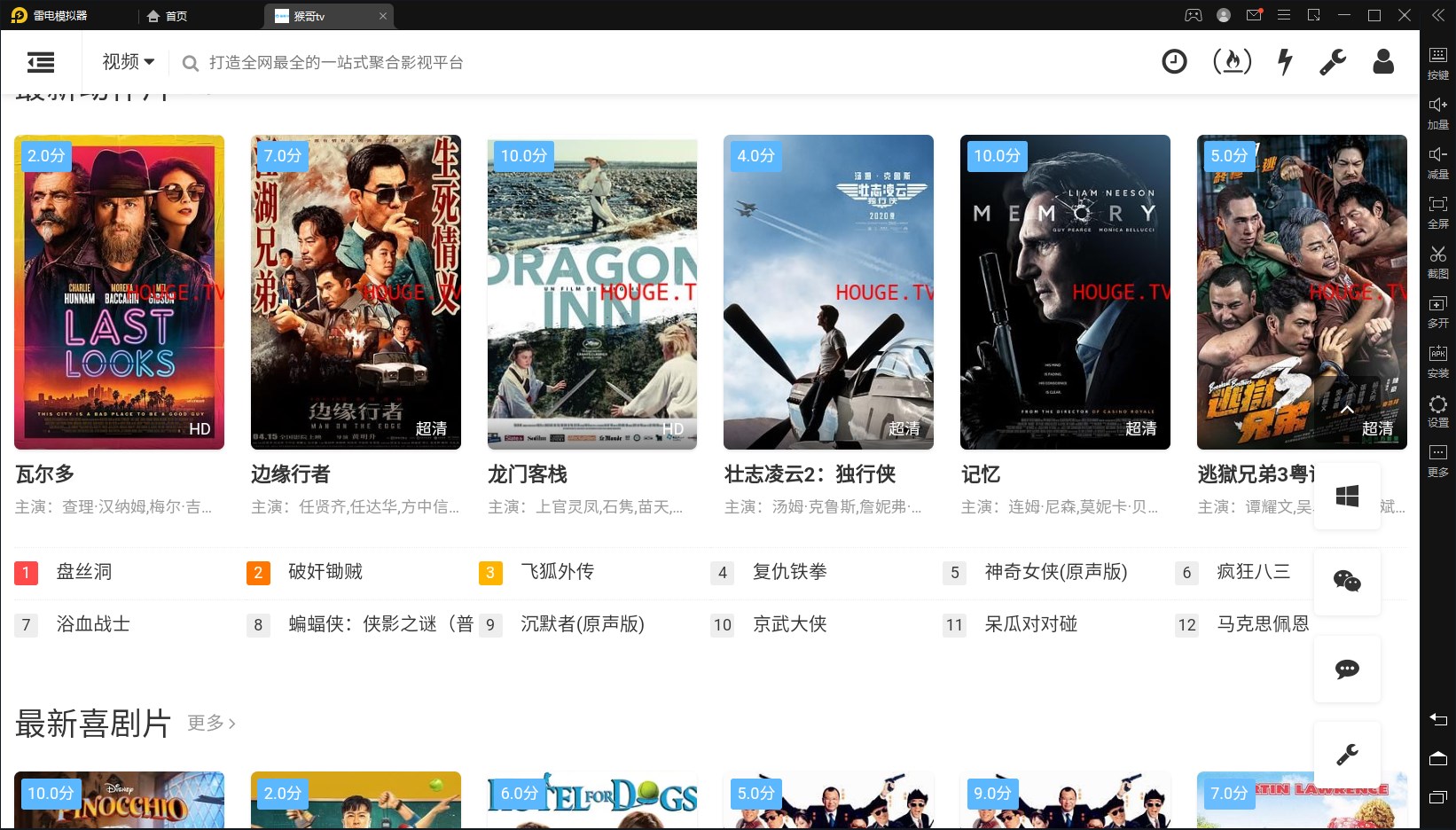The image size is (1456, 830).
Task: Open emulator account avatar in title bar
Action: (1224, 15)
